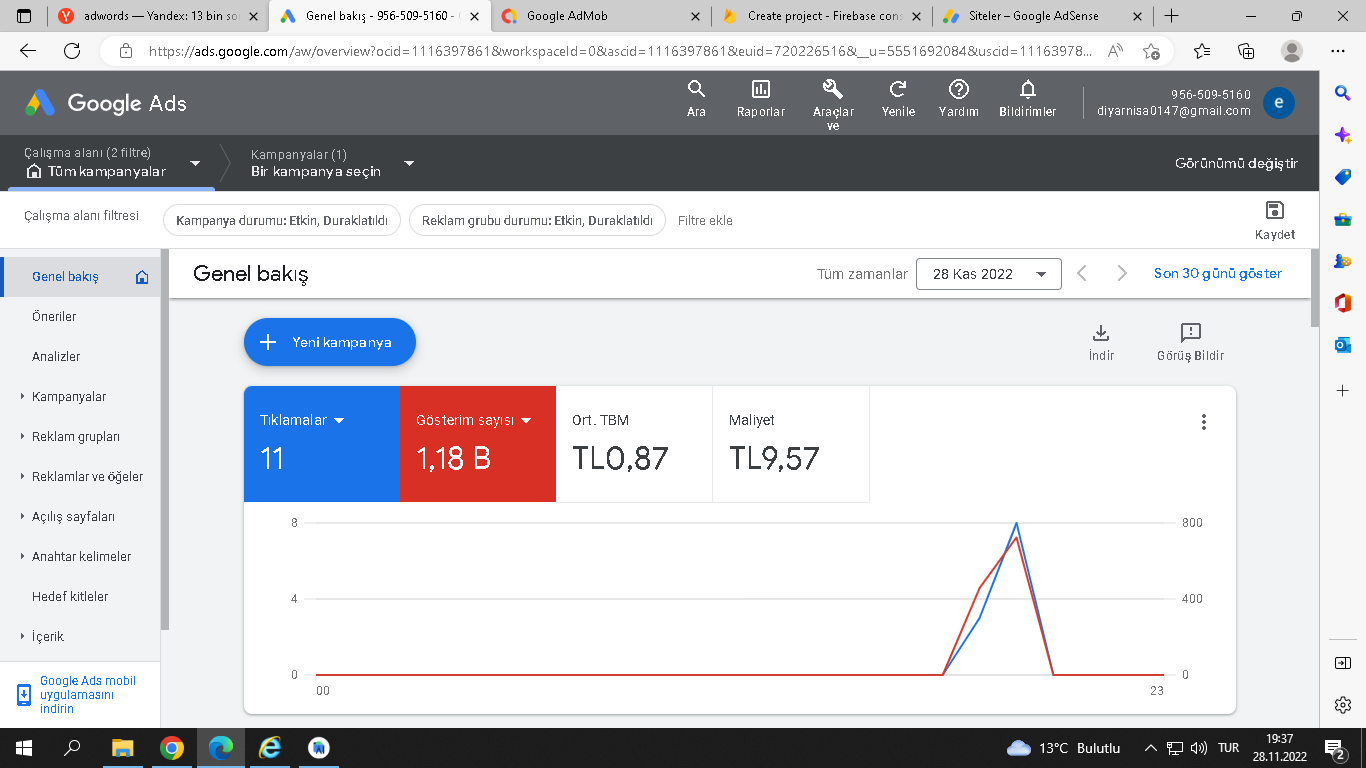Expand Kampanyalar in the sidebar
The height and width of the screenshot is (768, 1366).
point(22,397)
